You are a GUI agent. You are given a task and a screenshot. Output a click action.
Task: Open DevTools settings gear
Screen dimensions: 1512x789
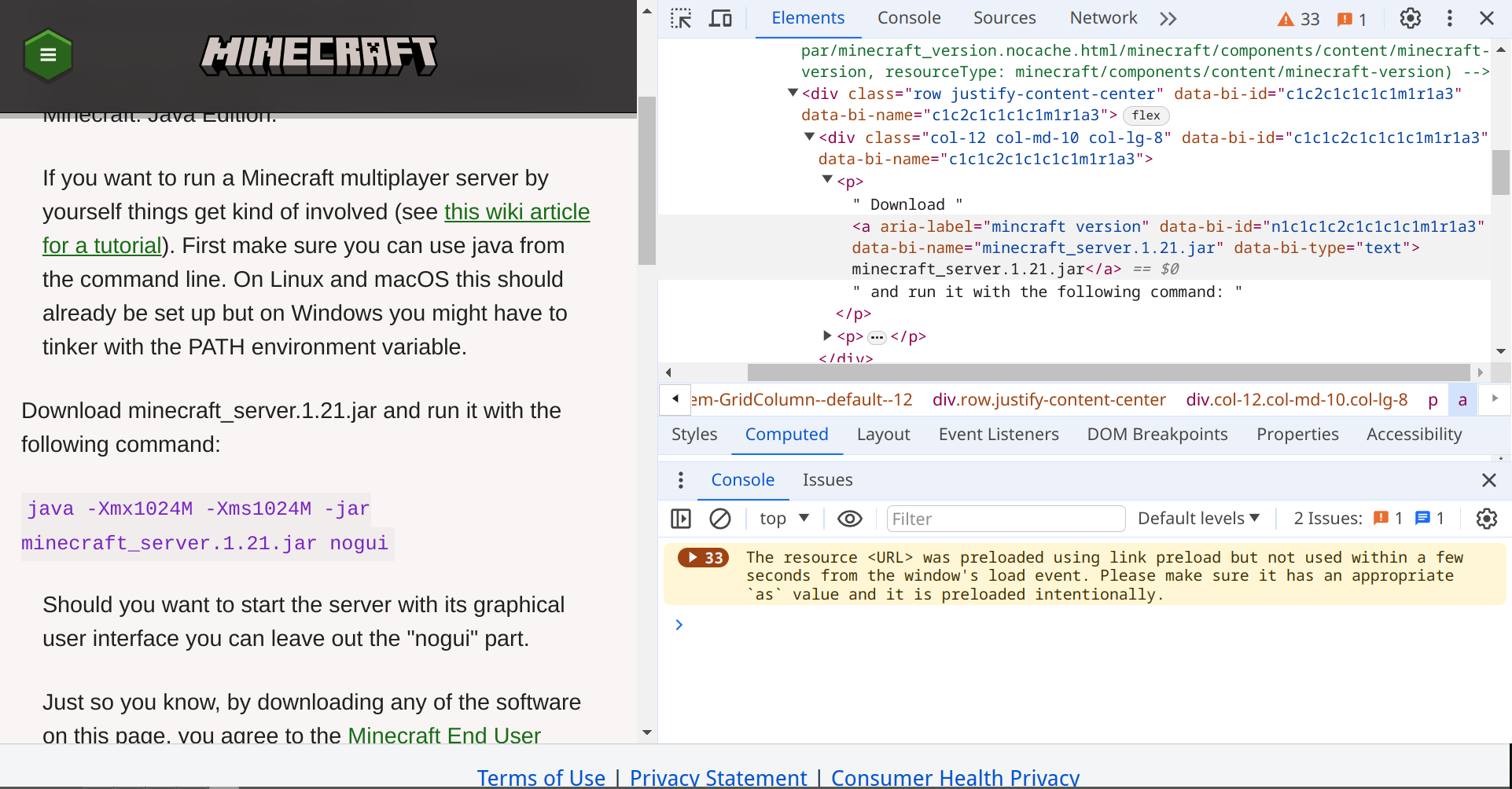[x=1410, y=18]
